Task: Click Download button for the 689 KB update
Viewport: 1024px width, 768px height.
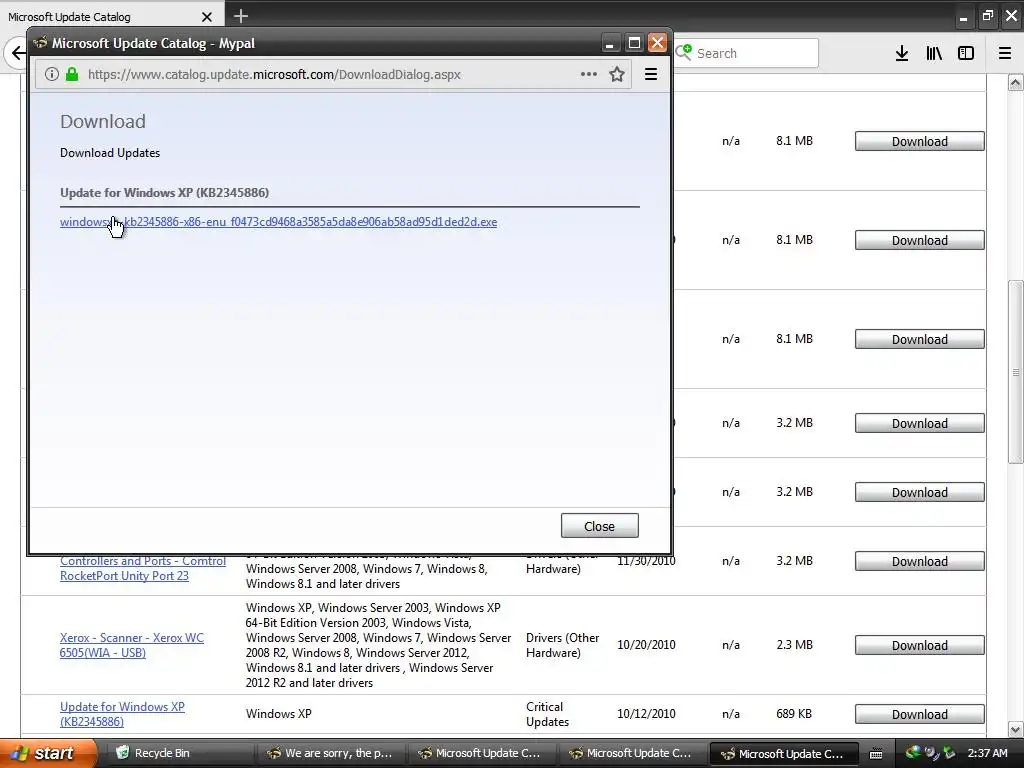Action: [920, 714]
